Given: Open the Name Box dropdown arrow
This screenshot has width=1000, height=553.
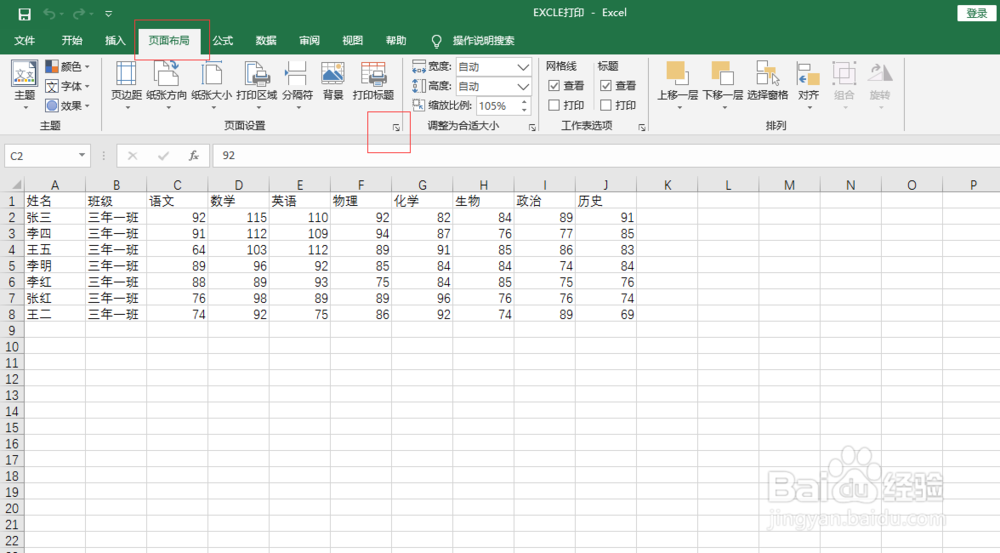Looking at the screenshot, I should click(82, 155).
